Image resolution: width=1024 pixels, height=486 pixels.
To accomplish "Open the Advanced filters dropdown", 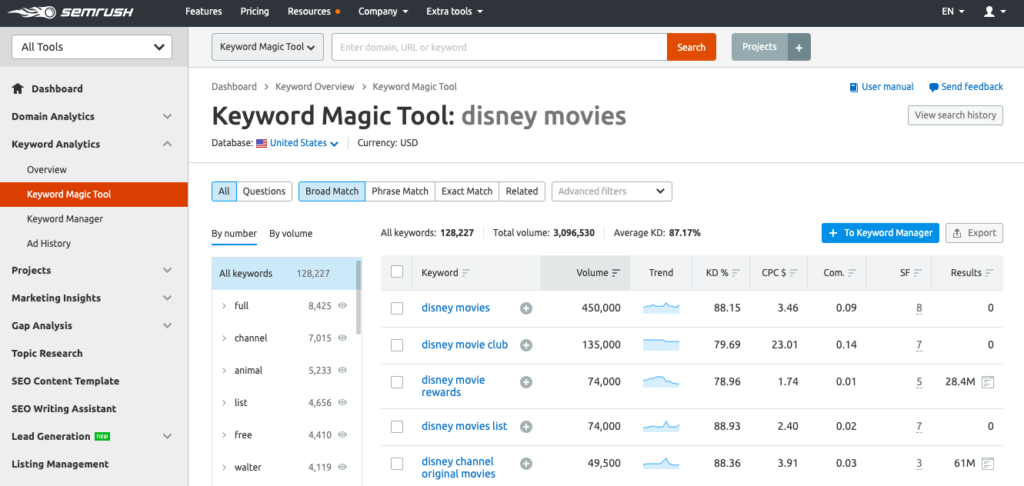I will (612, 191).
